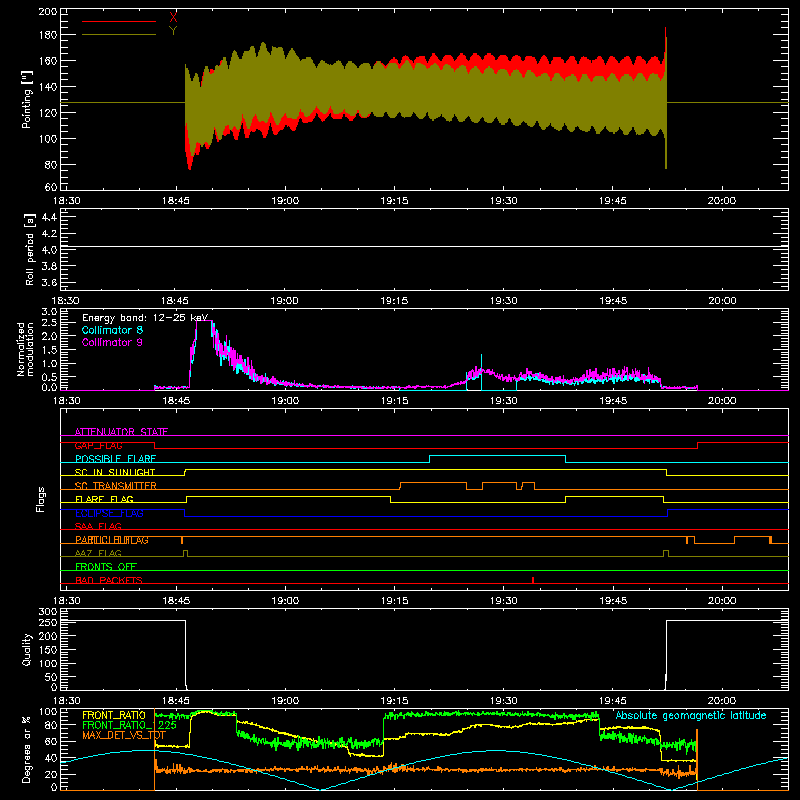Select the GAP_FLAG label
The image size is (800, 800).
pyautogui.click(x=98, y=445)
